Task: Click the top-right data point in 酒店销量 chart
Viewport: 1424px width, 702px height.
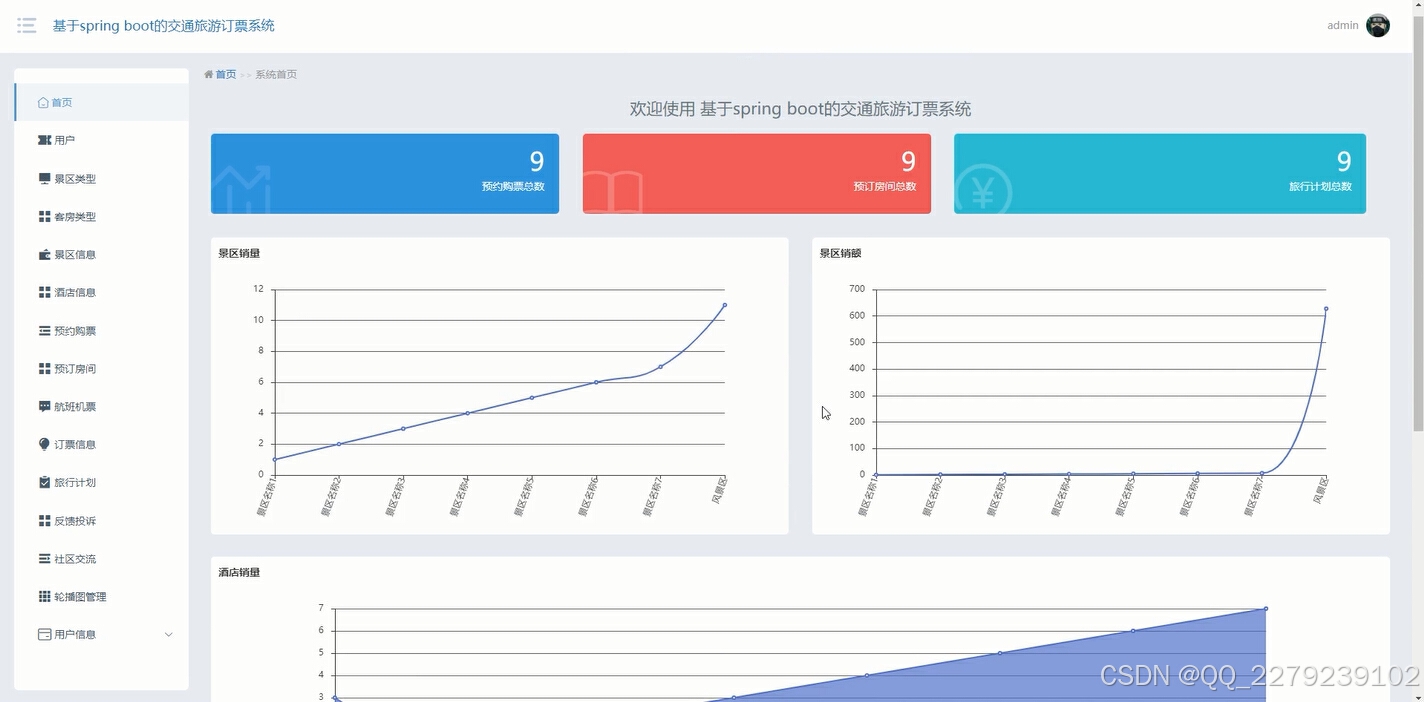Action: pyautogui.click(x=1266, y=608)
